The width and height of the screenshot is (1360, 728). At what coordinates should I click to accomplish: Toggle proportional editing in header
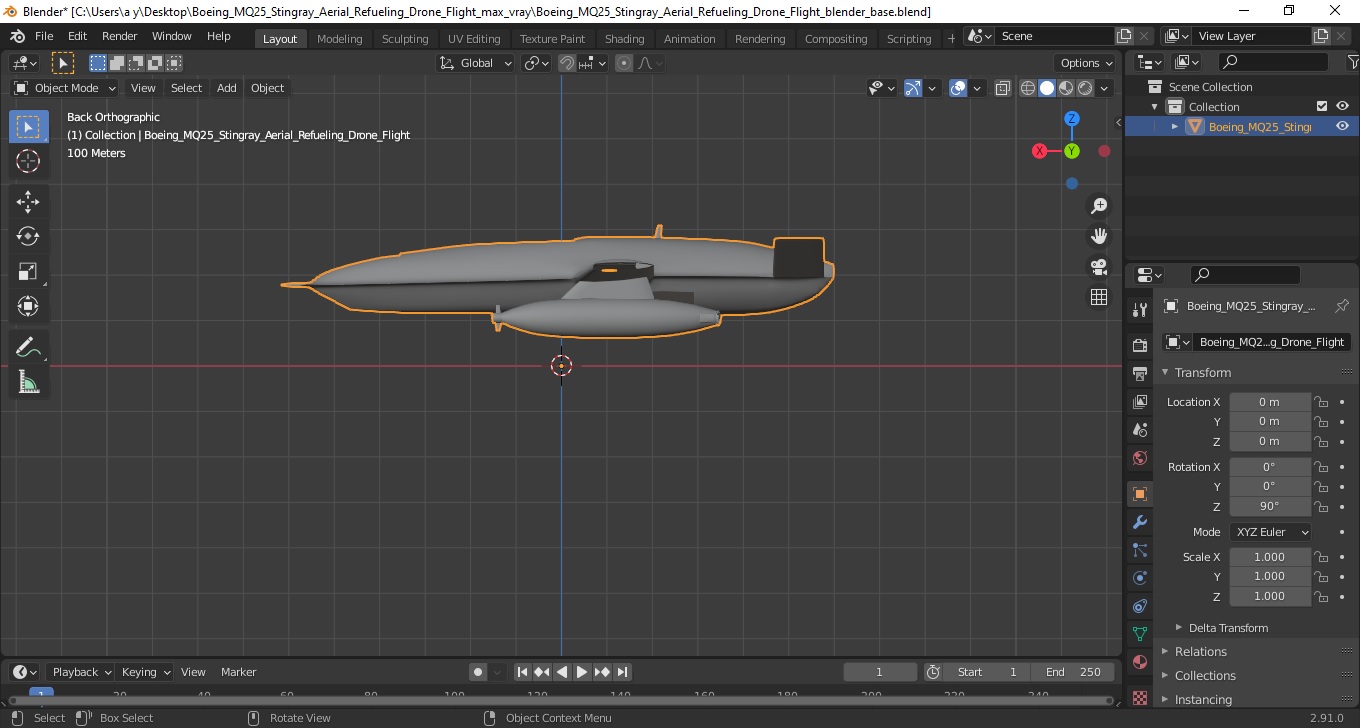[624, 63]
